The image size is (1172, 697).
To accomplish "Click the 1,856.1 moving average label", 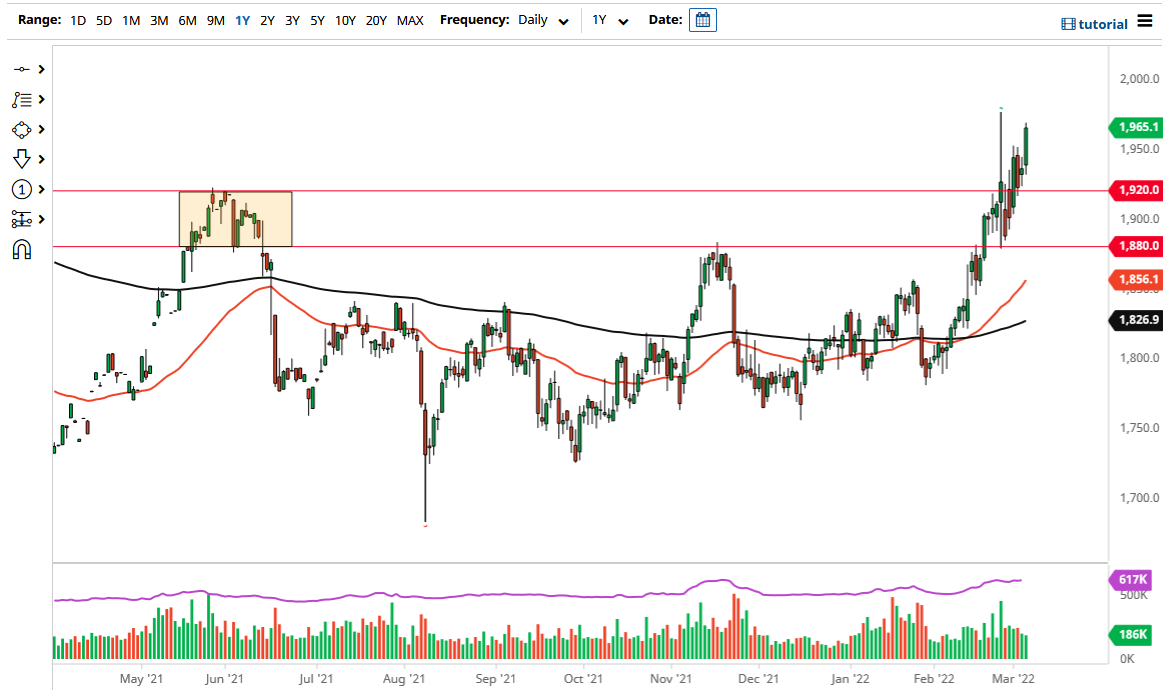I will [1136, 279].
